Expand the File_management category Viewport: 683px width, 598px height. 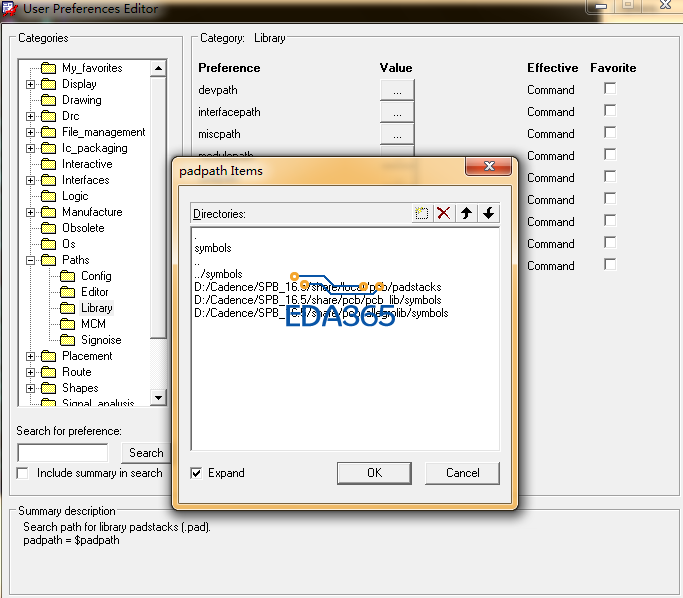point(30,132)
